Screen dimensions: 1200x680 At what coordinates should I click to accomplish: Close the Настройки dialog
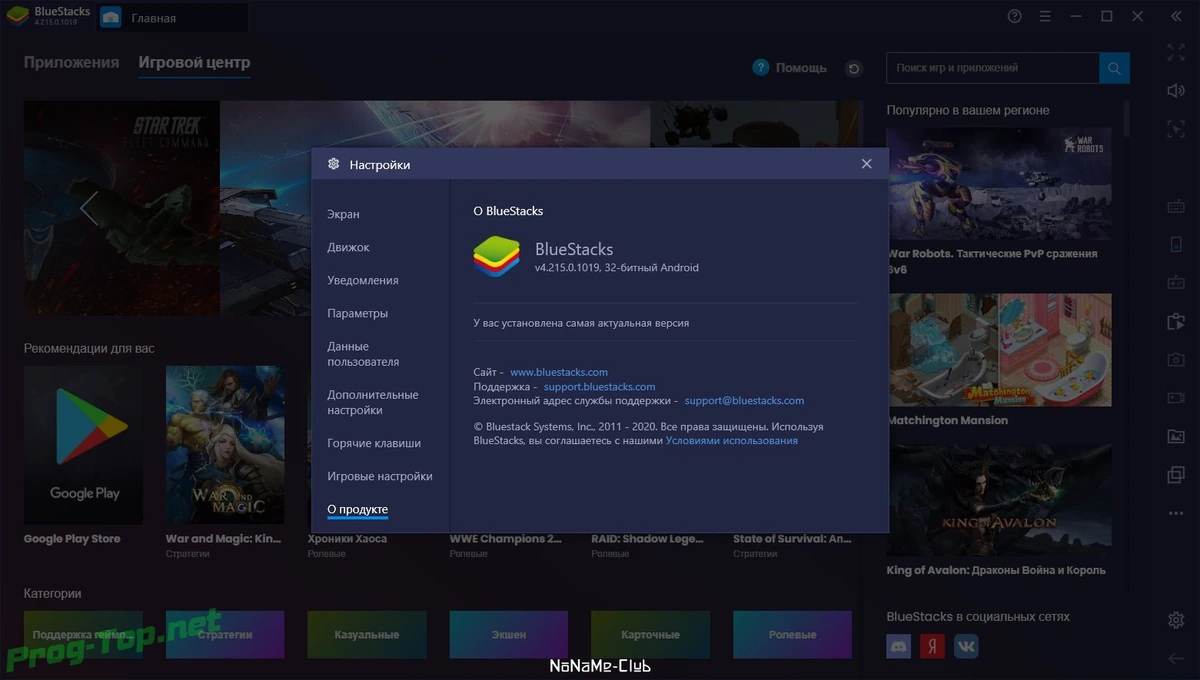pos(867,164)
